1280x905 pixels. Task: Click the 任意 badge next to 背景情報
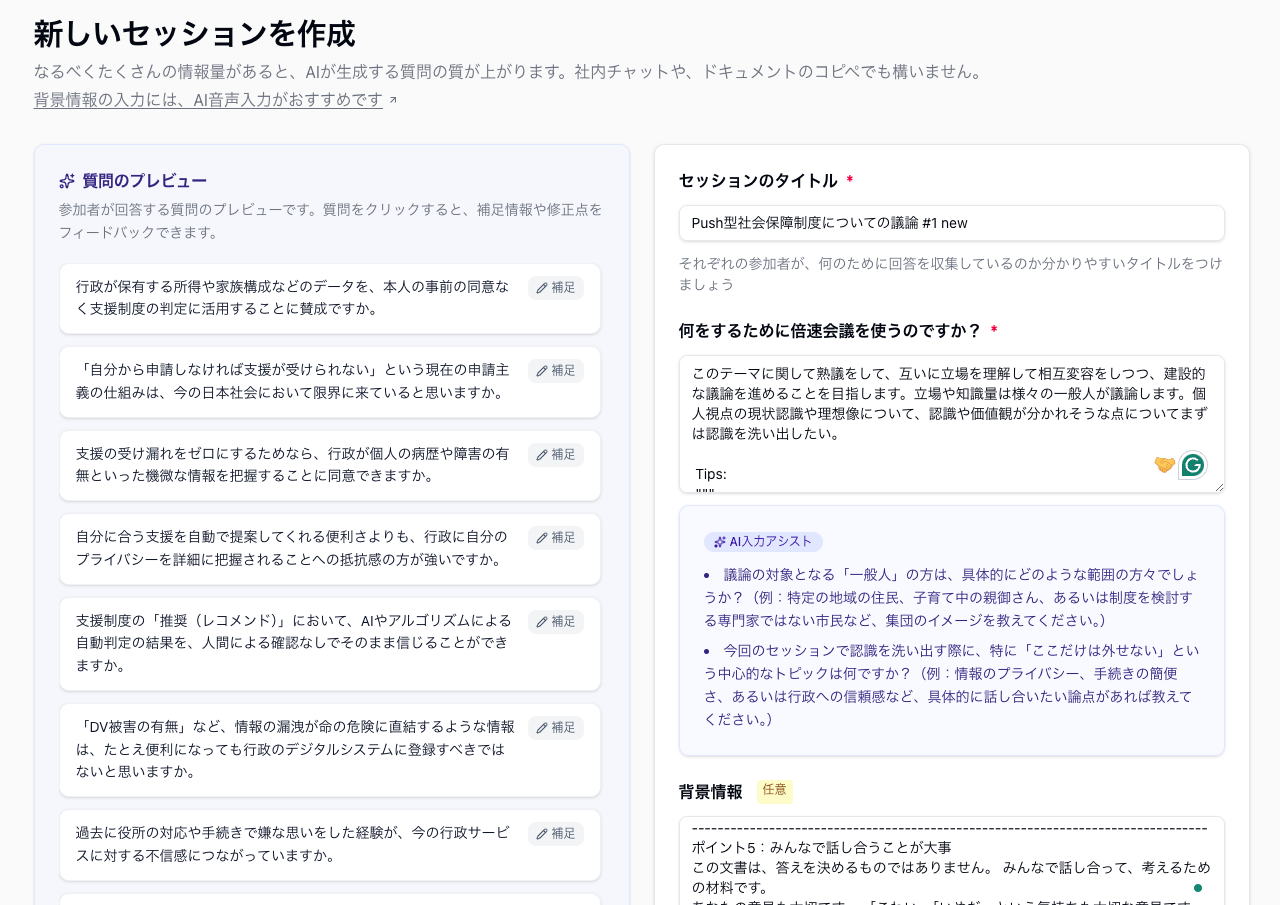click(x=775, y=791)
